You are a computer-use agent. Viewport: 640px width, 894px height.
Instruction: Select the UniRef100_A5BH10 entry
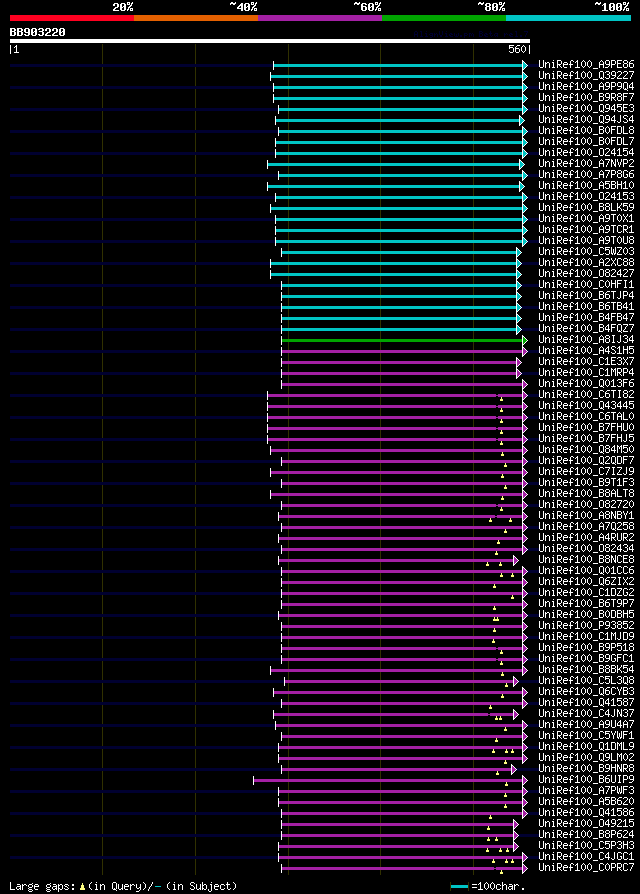point(586,185)
